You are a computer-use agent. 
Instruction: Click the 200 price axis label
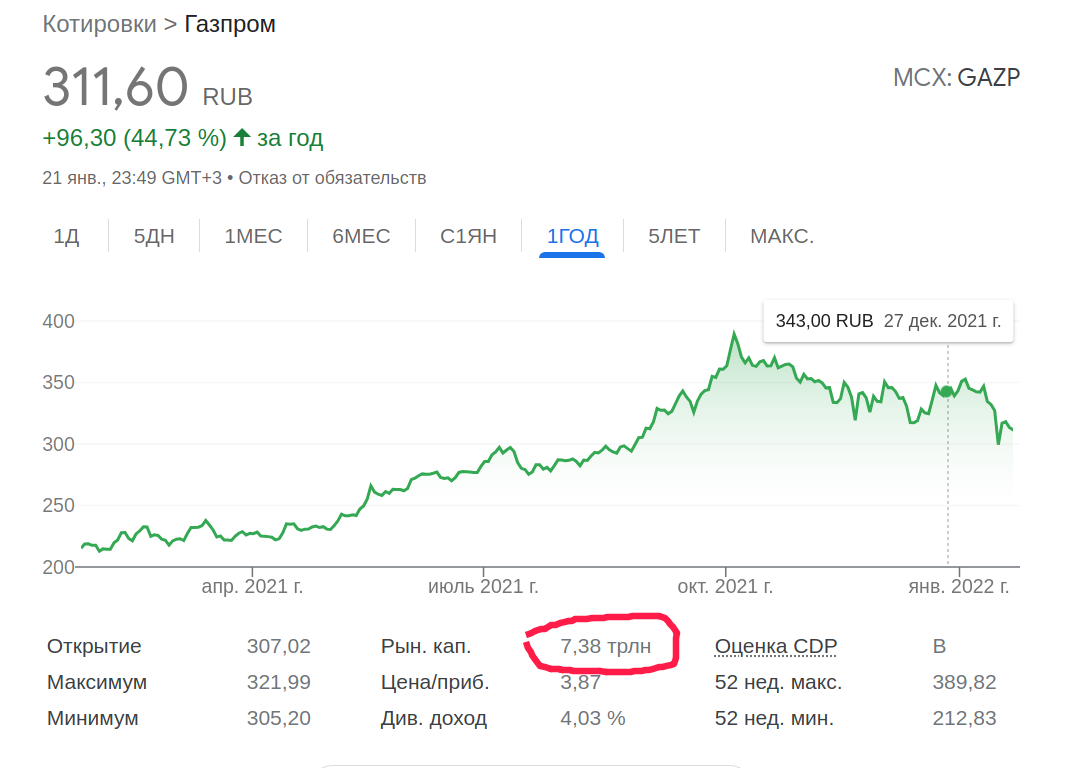click(58, 566)
